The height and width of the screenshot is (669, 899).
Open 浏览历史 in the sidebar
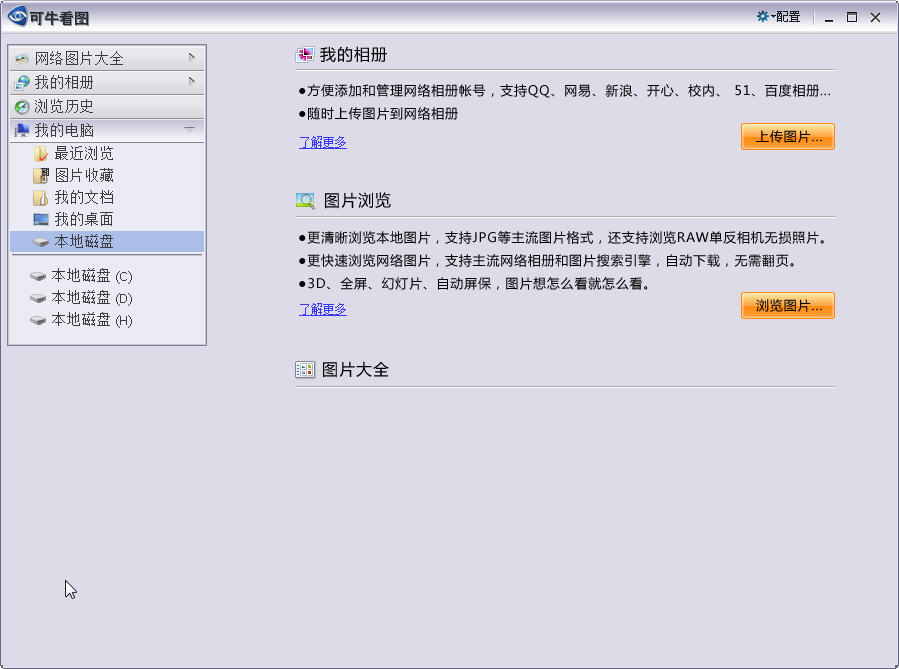click(107, 106)
